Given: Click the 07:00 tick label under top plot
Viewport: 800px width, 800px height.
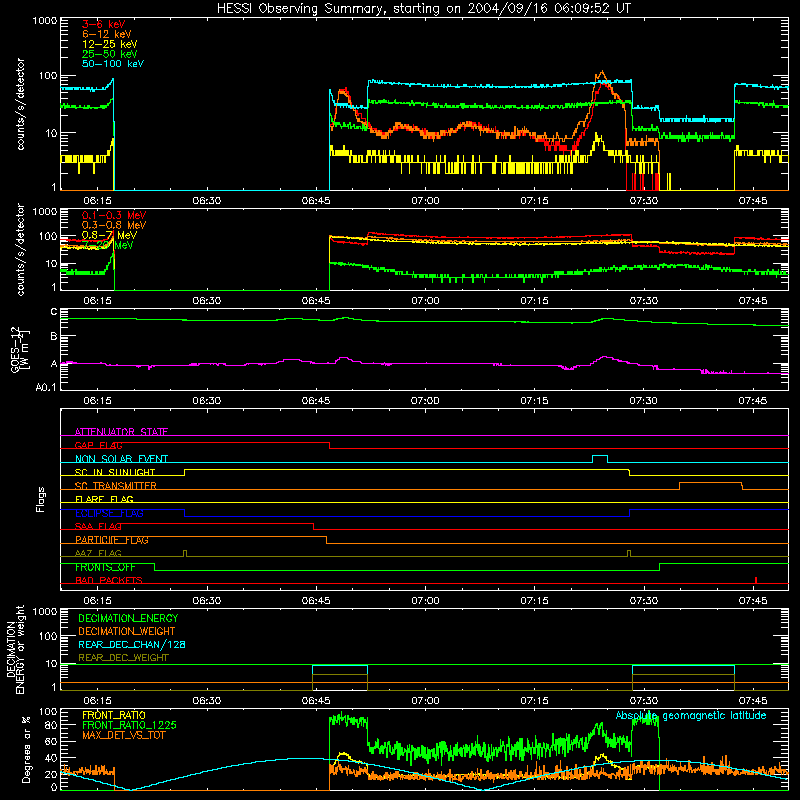Looking at the screenshot, I should point(425,201).
